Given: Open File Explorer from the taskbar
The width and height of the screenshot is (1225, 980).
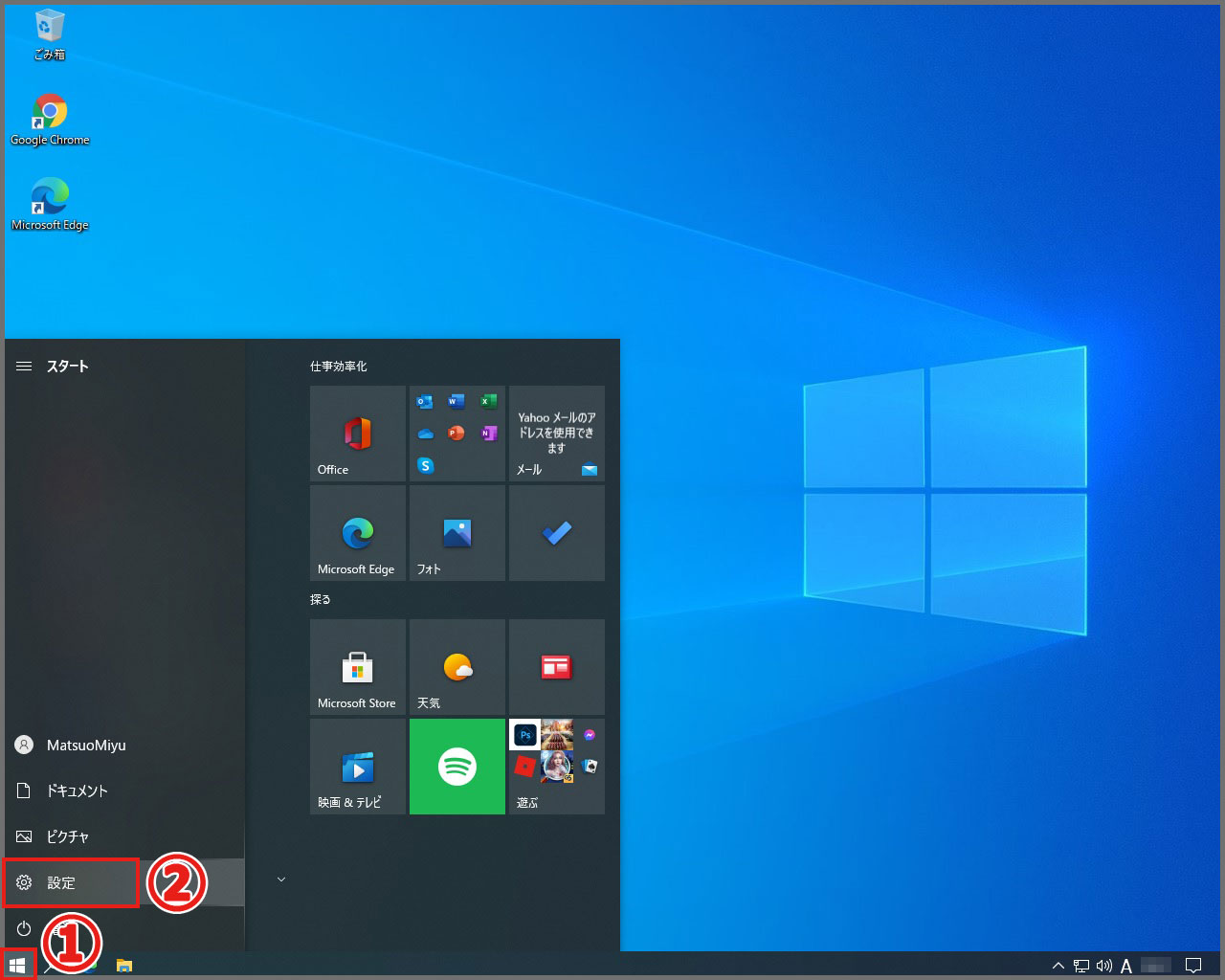Looking at the screenshot, I should tap(124, 966).
